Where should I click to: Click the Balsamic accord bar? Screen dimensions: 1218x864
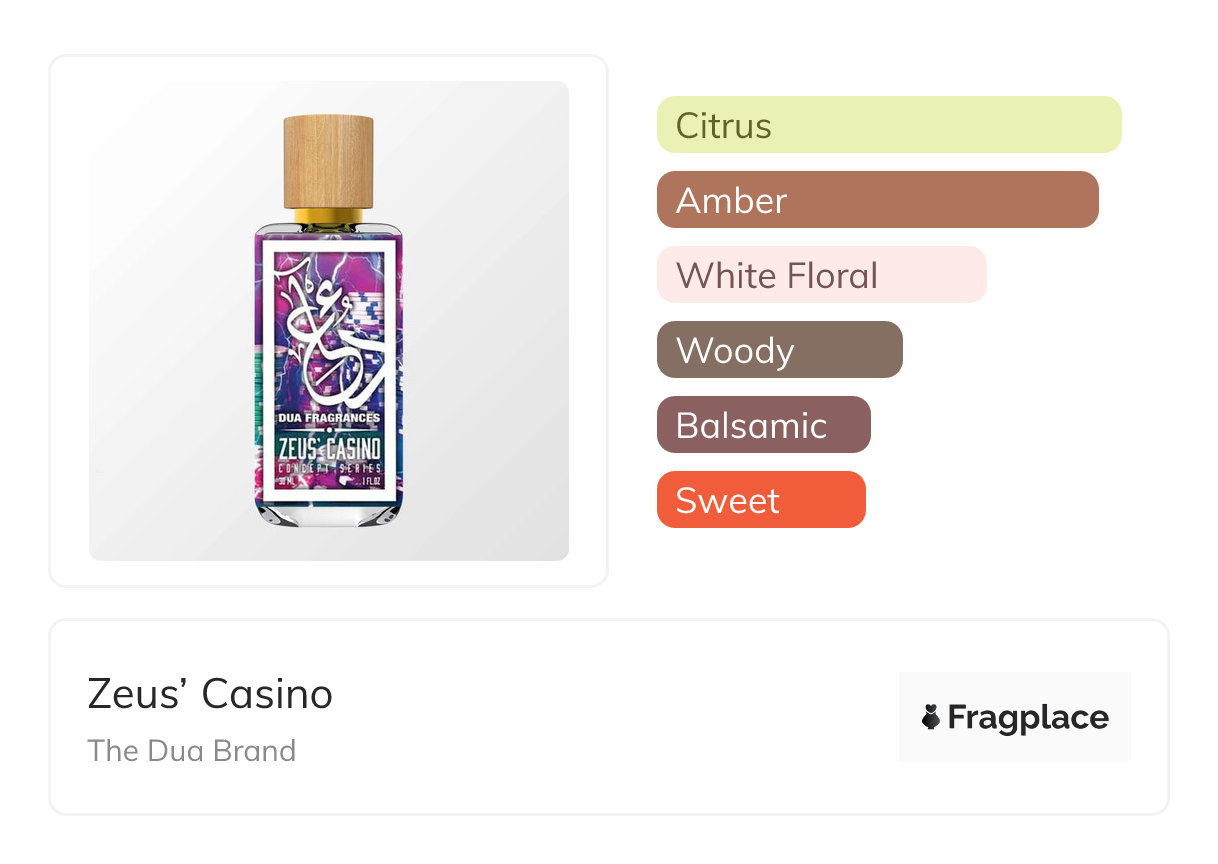point(763,425)
